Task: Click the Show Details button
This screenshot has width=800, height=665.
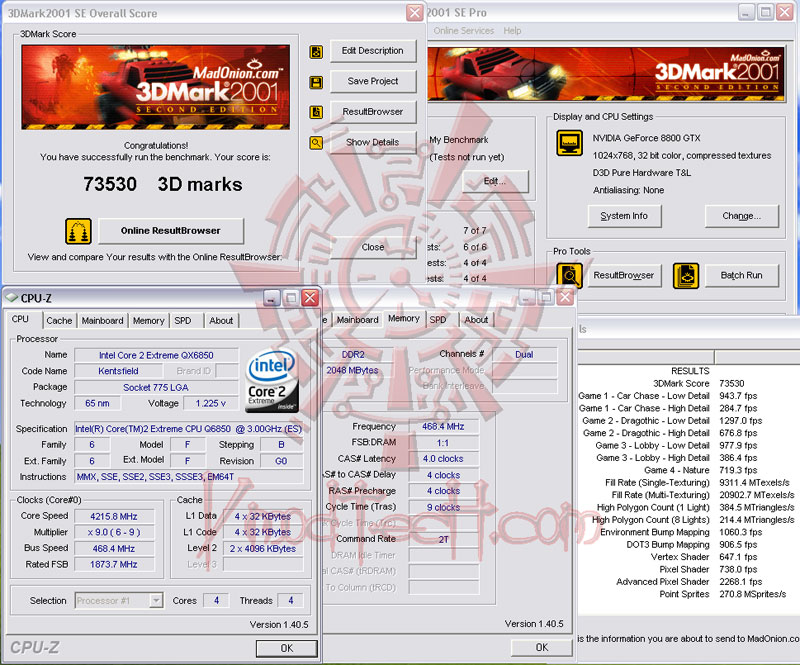Action: click(x=373, y=142)
